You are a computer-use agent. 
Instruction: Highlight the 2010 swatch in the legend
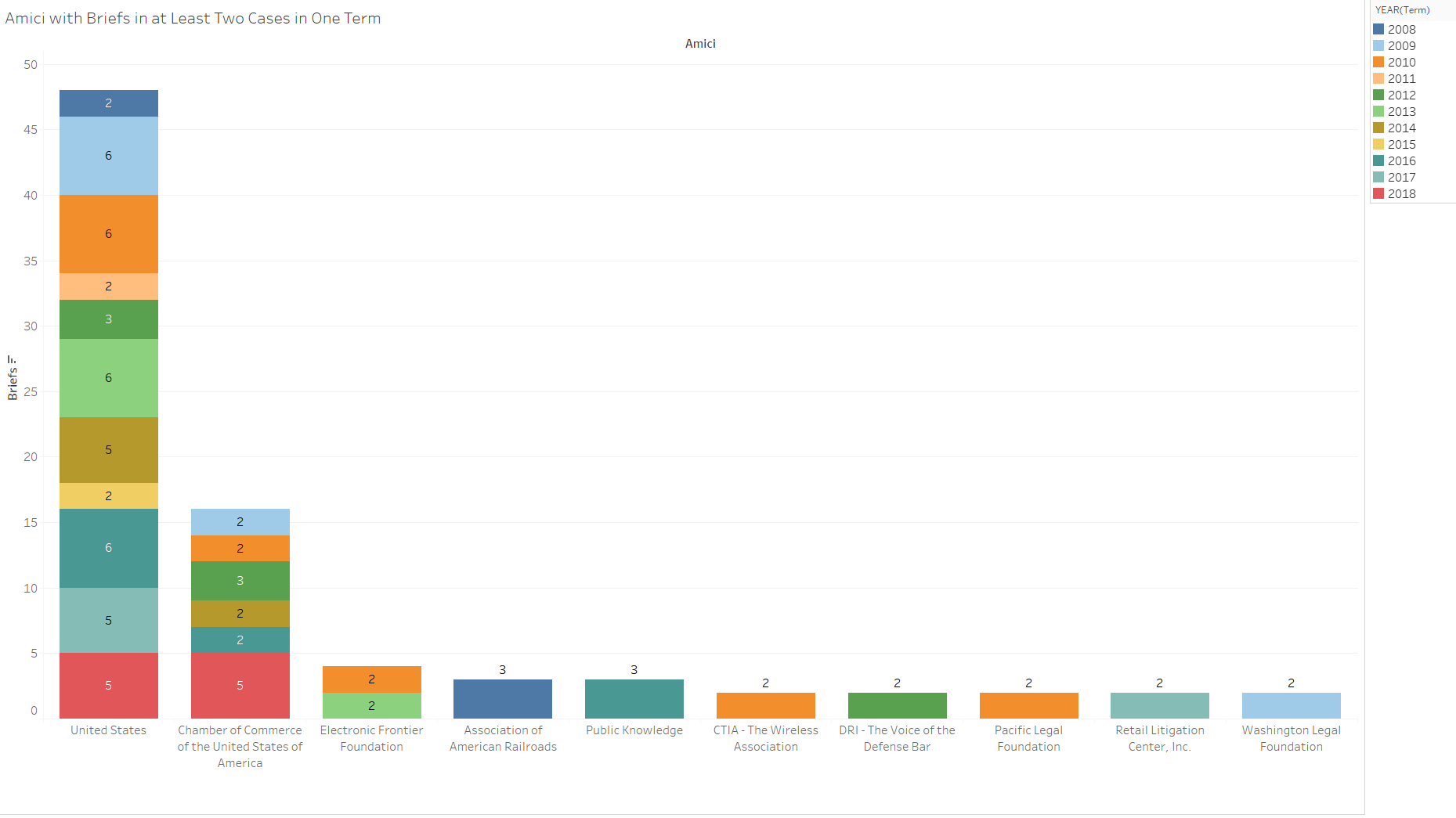click(x=1378, y=63)
